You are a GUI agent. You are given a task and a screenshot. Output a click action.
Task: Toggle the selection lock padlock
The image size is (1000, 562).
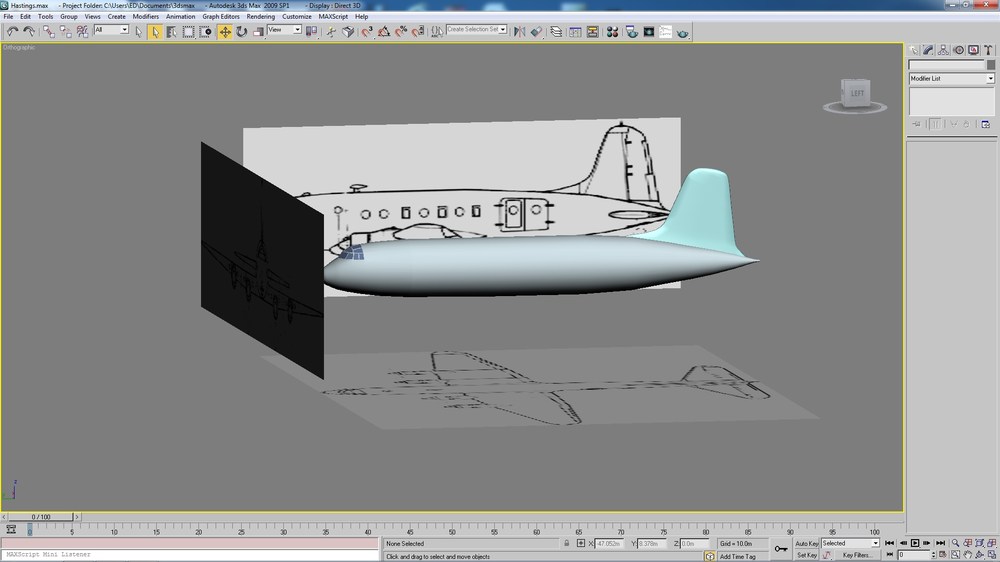click(566, 544)
